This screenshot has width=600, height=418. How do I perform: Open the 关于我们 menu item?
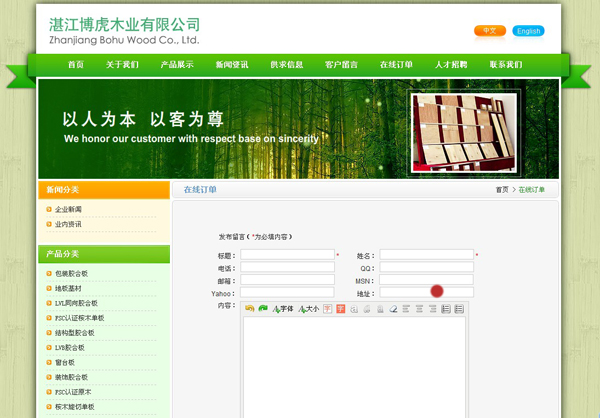[x=122, y=64]
